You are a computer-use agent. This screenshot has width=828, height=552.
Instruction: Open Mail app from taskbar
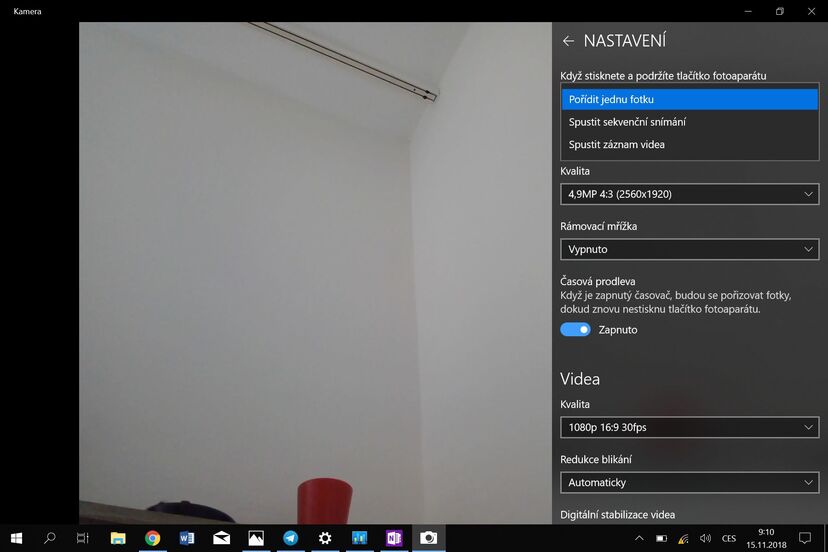221,538
